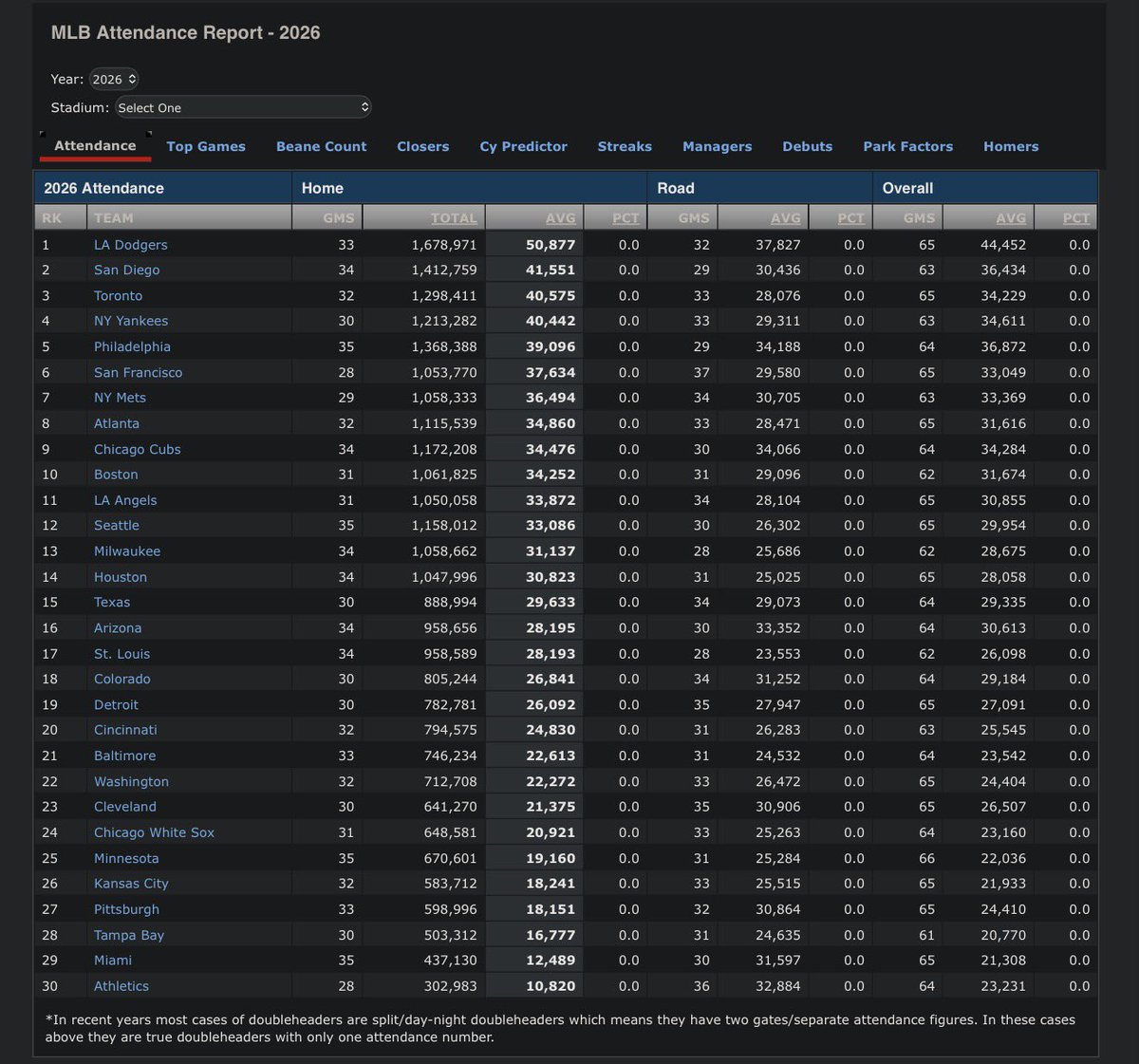Sort by Road PCT column header
Screen dimensions: 1139x1064
850,217
